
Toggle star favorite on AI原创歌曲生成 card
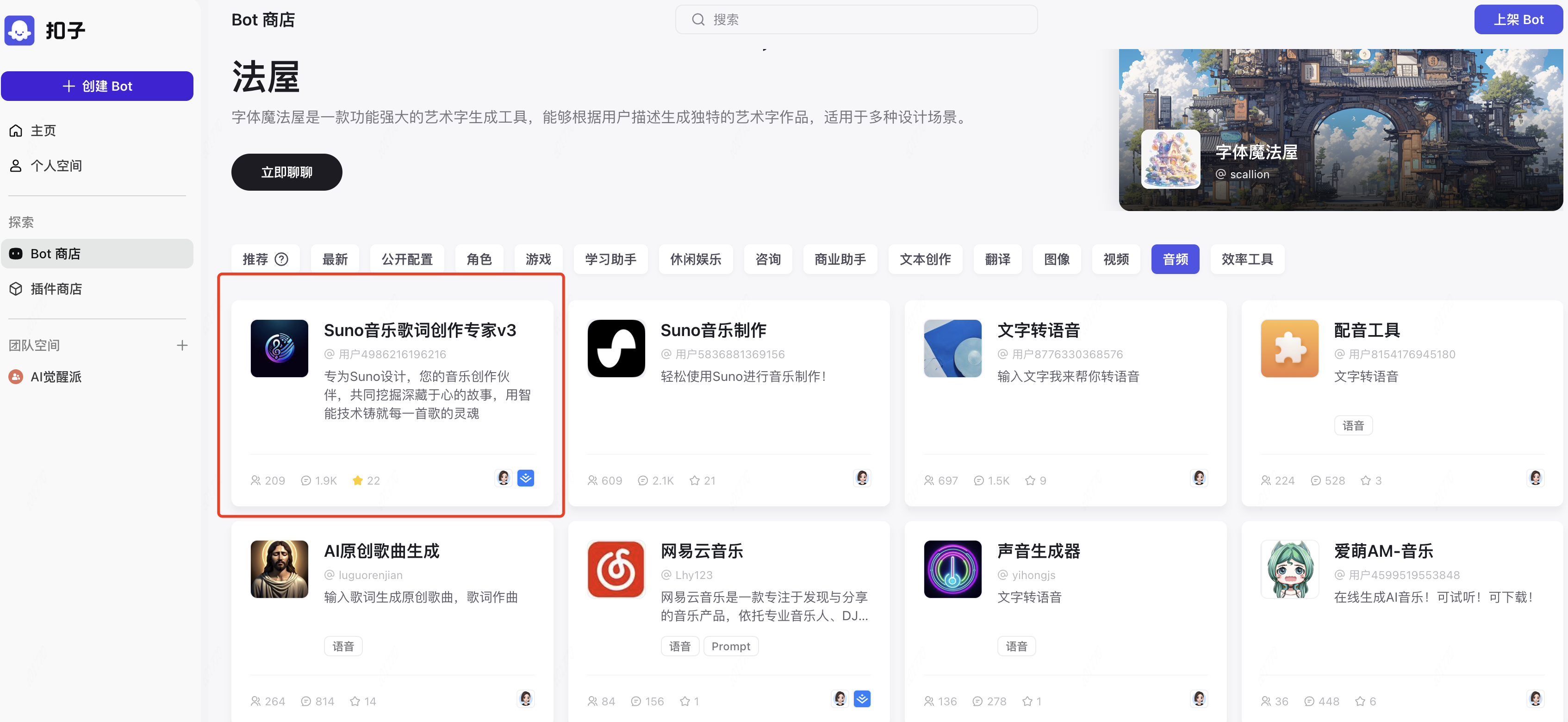pyautogui.click(x=355, y=701)
